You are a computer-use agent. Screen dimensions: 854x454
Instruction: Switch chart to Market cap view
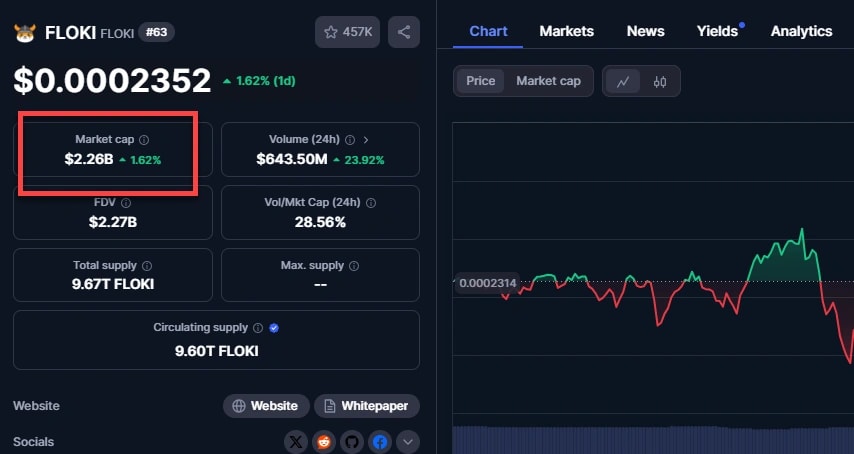point(548,81)
